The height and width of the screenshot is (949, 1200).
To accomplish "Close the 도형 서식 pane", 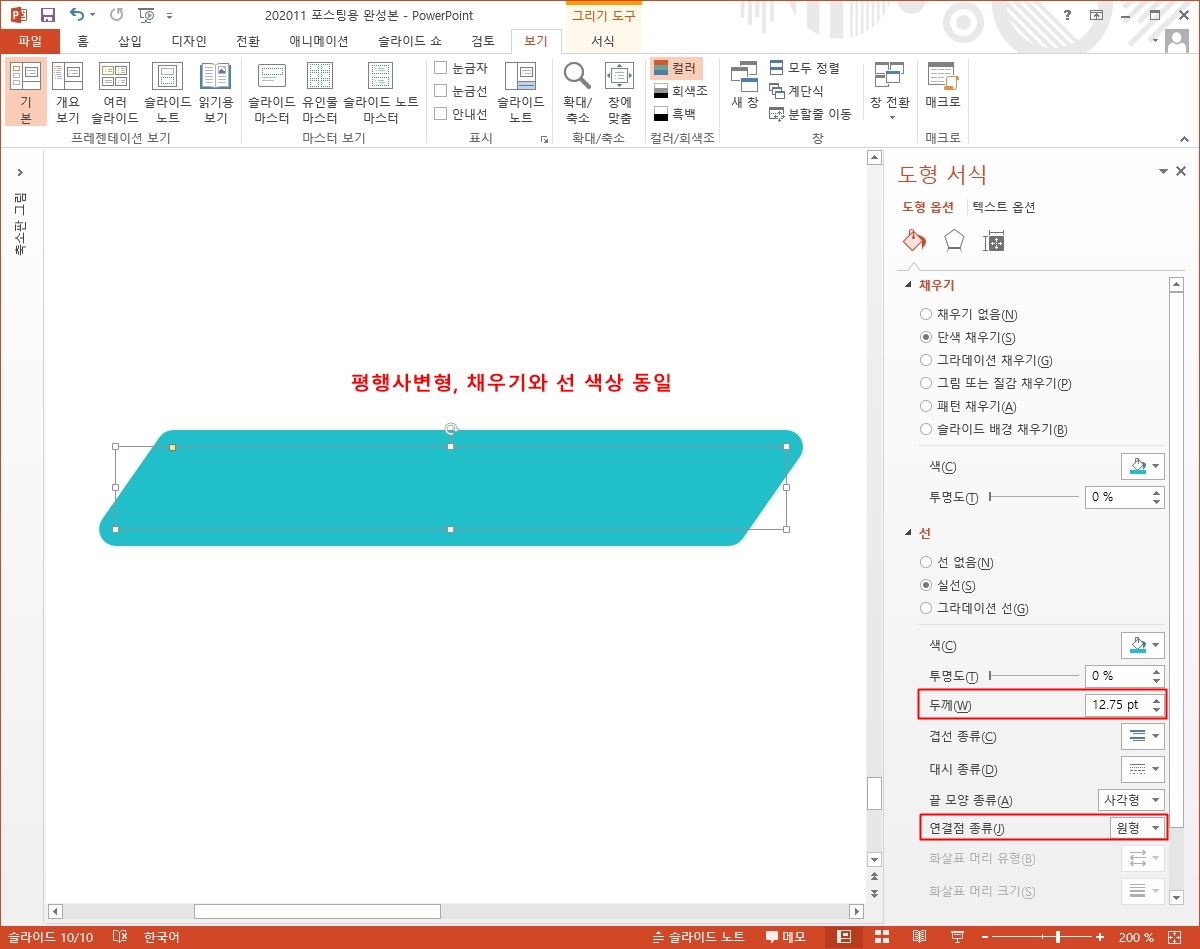I will pyautogui.click(x=1182, y=172).
